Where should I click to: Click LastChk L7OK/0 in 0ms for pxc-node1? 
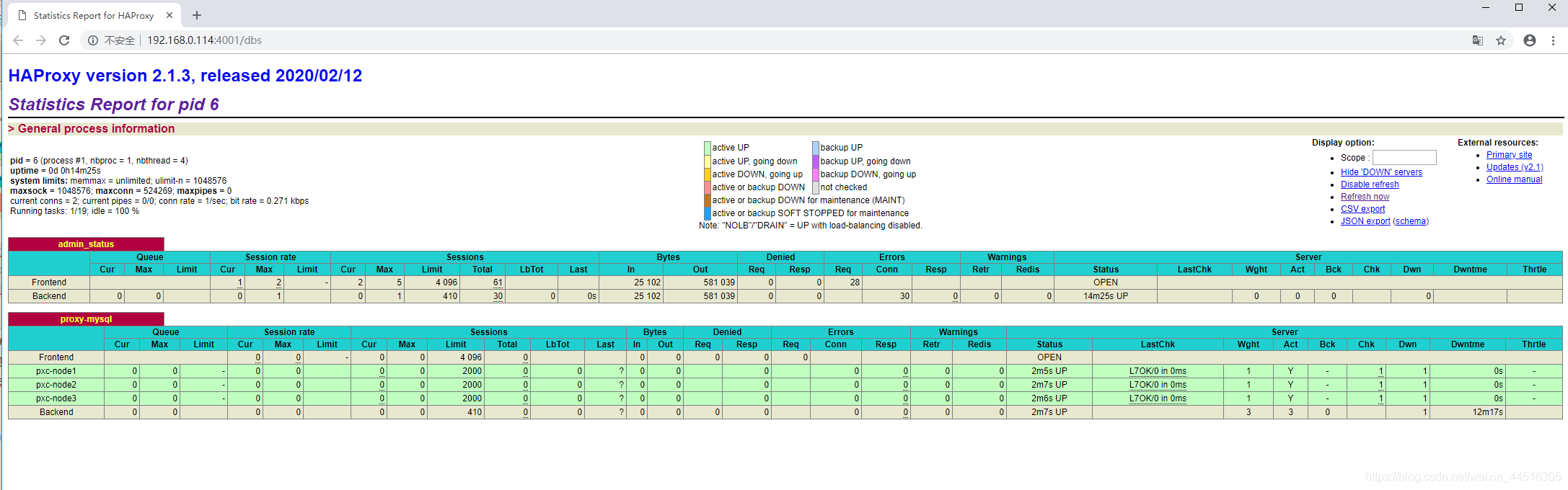point(1158,371)
